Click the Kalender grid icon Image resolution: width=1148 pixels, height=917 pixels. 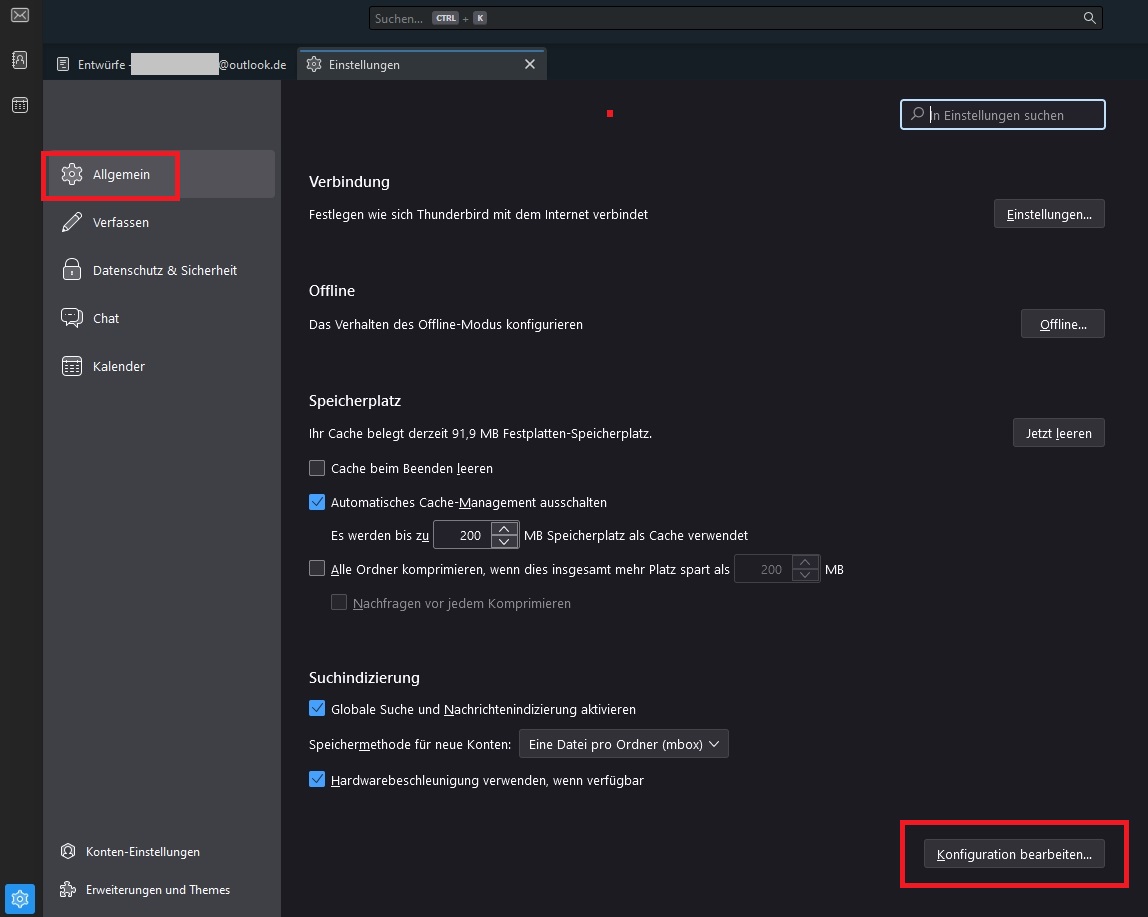coord(72,365)
